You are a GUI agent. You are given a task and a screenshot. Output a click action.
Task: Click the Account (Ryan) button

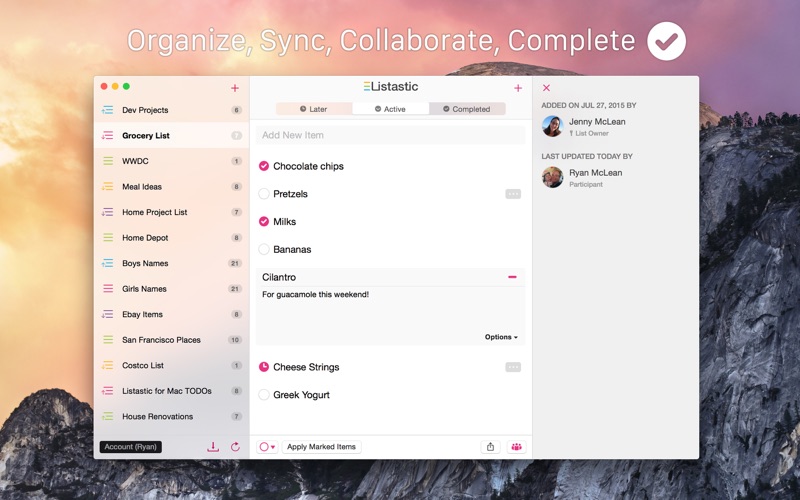pyautogui.click(x=131, y=447)
